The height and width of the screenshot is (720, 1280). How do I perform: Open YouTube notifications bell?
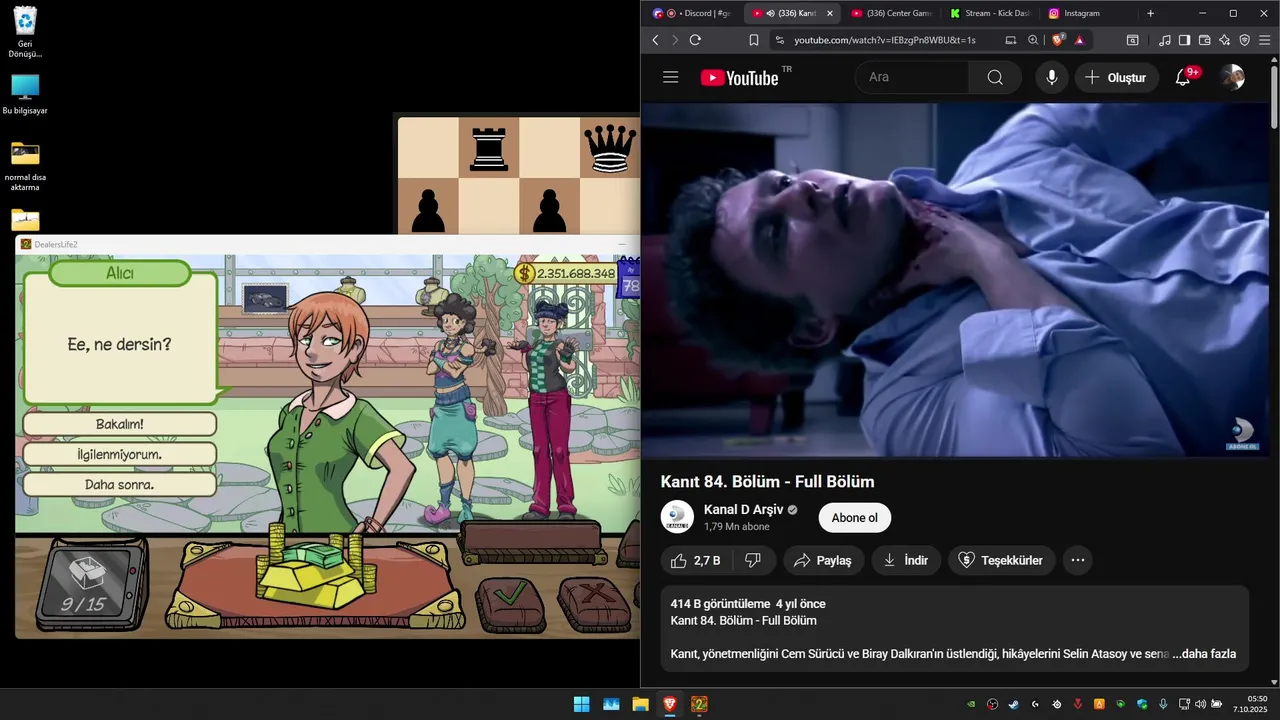point(1183,77)
